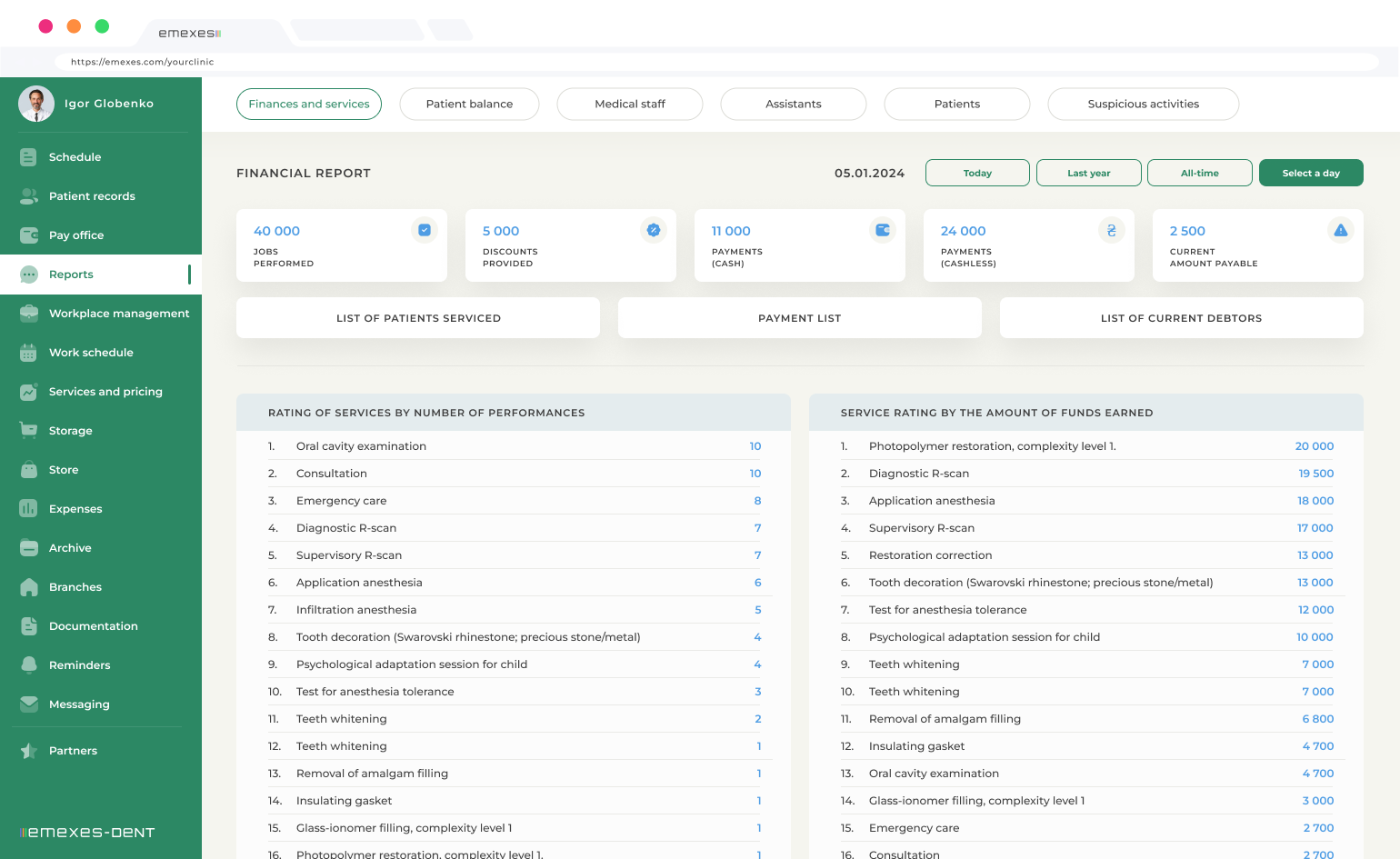This screenshot has width=1400, height=859.
Task: Click the Storage cart icon
Action: pyautogui.click(x=28, y=431)
